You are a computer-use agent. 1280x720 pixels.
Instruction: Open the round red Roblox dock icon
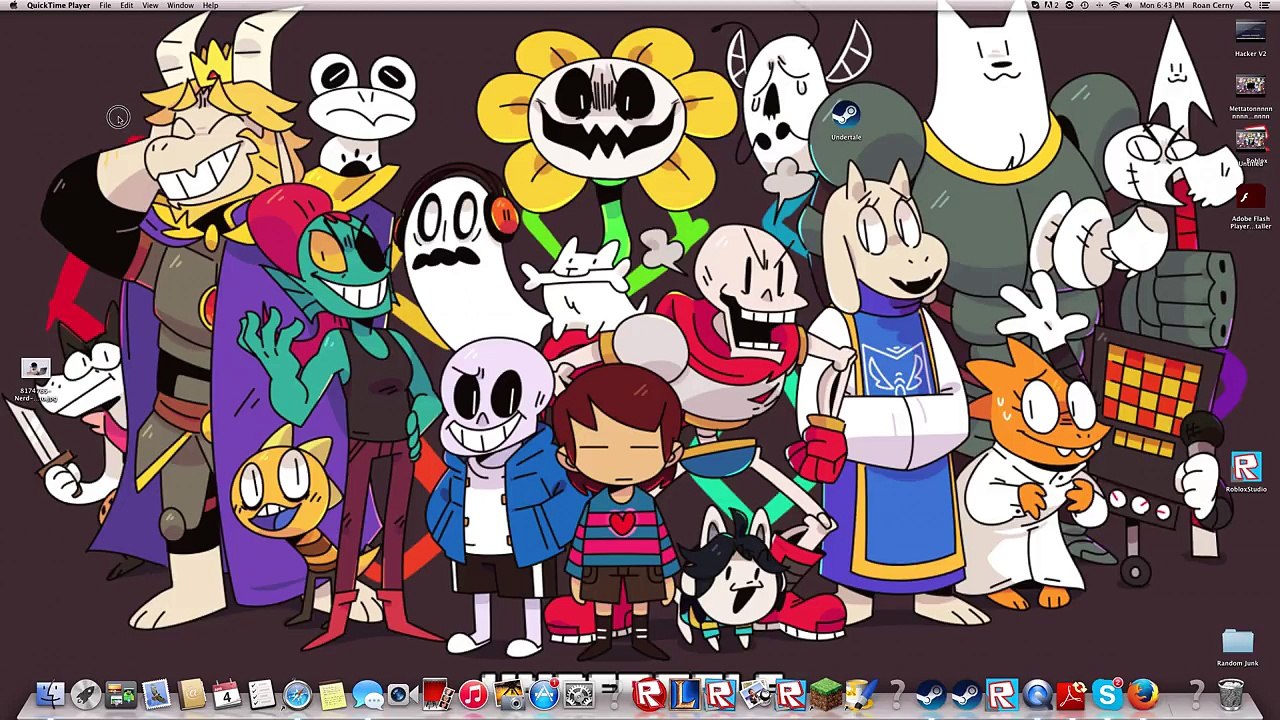[x=650, y=695]
